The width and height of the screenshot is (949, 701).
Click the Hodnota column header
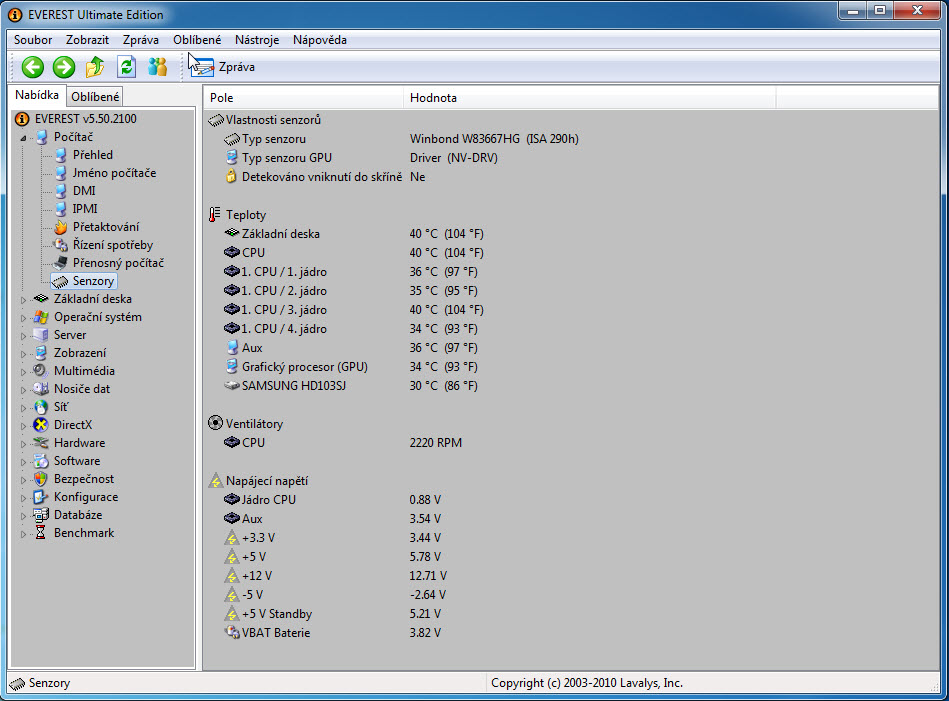coord(589,97)
